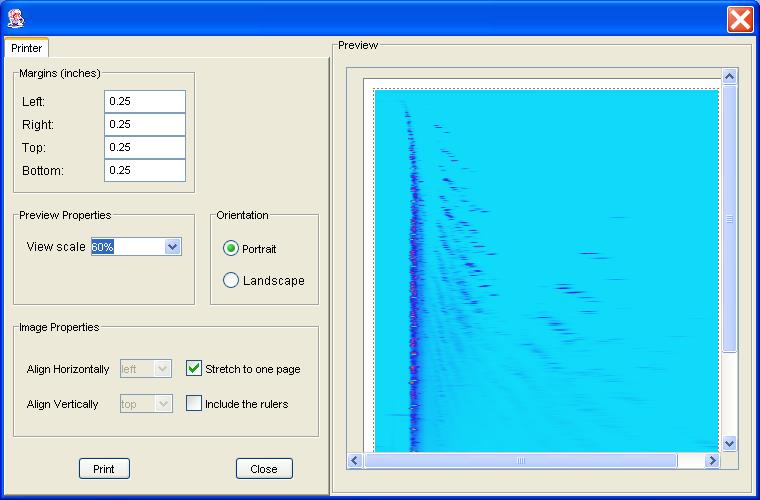Click the View scale 60% text field
This screenshot has width=760, height=500.
[x=128, y=247]
